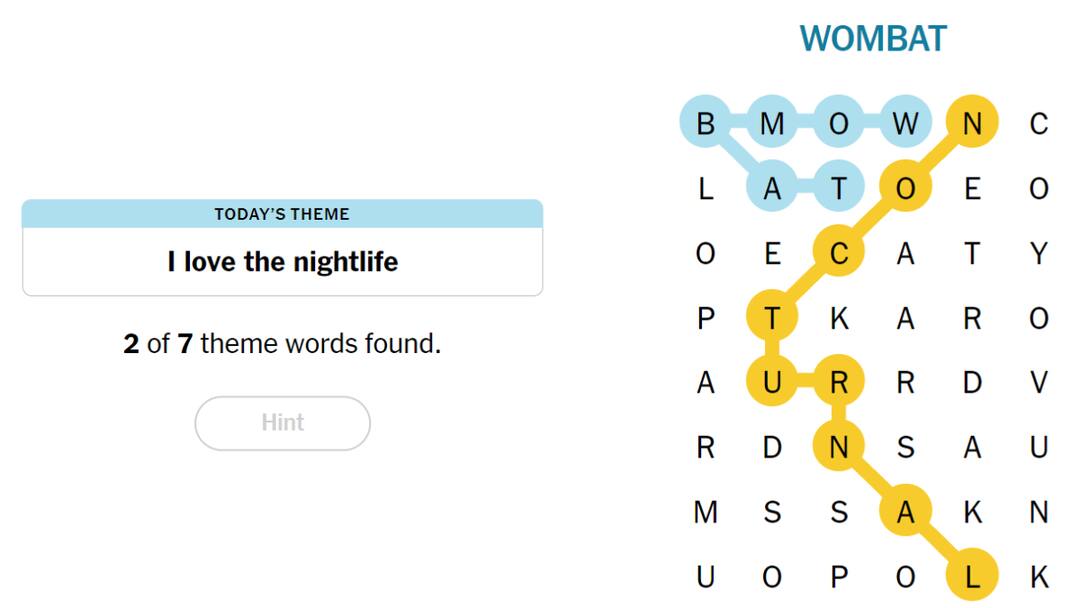Tap the blue-highlighted letter T
1080x608 pixels.
839,189
